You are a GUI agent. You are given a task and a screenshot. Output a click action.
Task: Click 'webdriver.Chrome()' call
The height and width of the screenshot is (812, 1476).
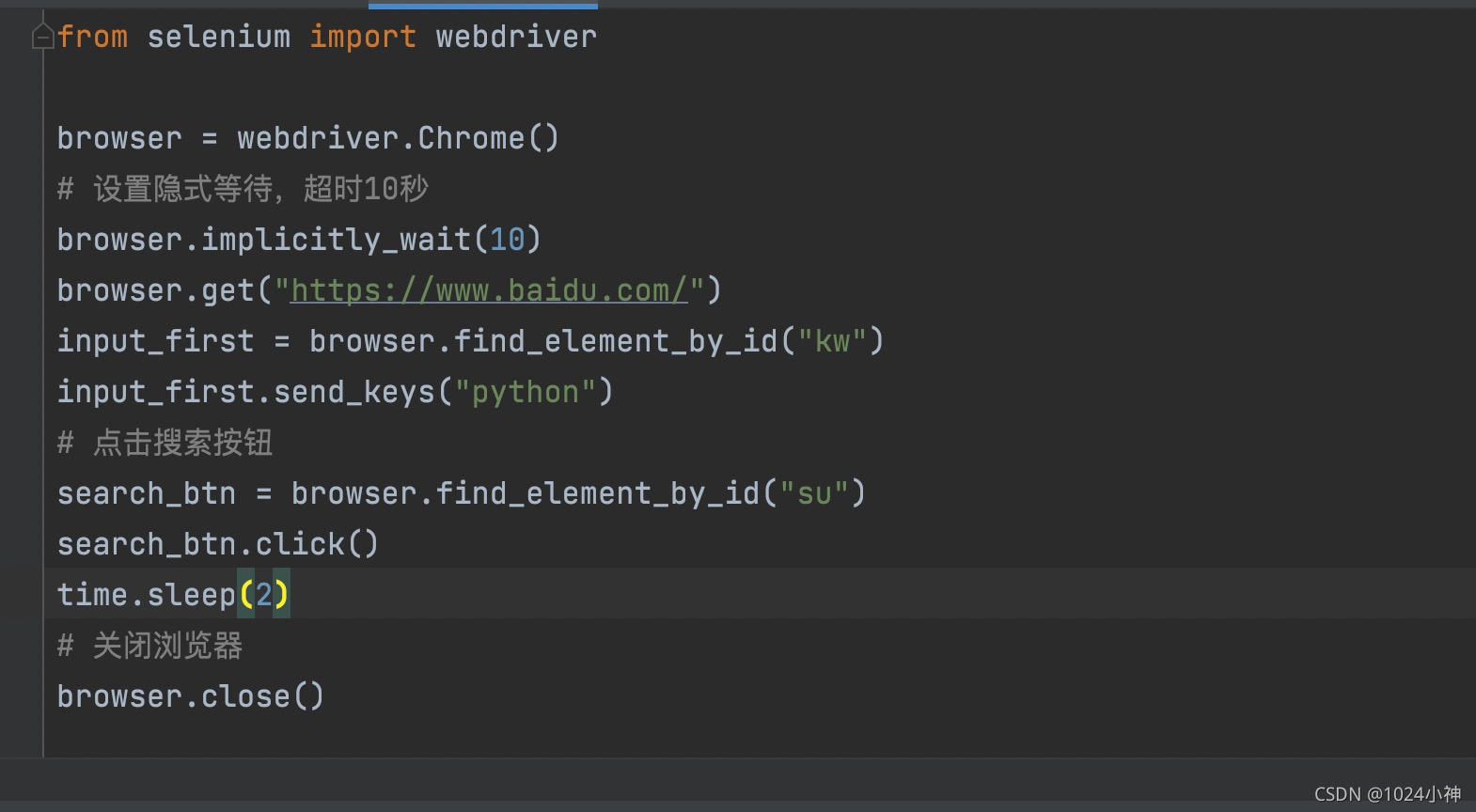399,138
